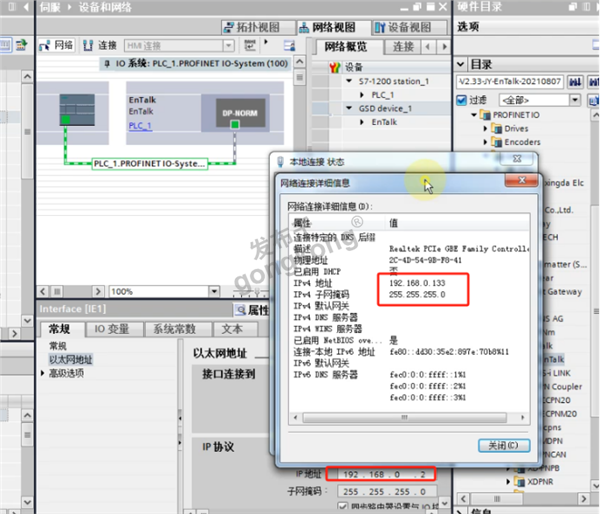600x514 pixels.
Task: Click the left tab-scroll arrow in overview panel
Action: pos(427,47)
